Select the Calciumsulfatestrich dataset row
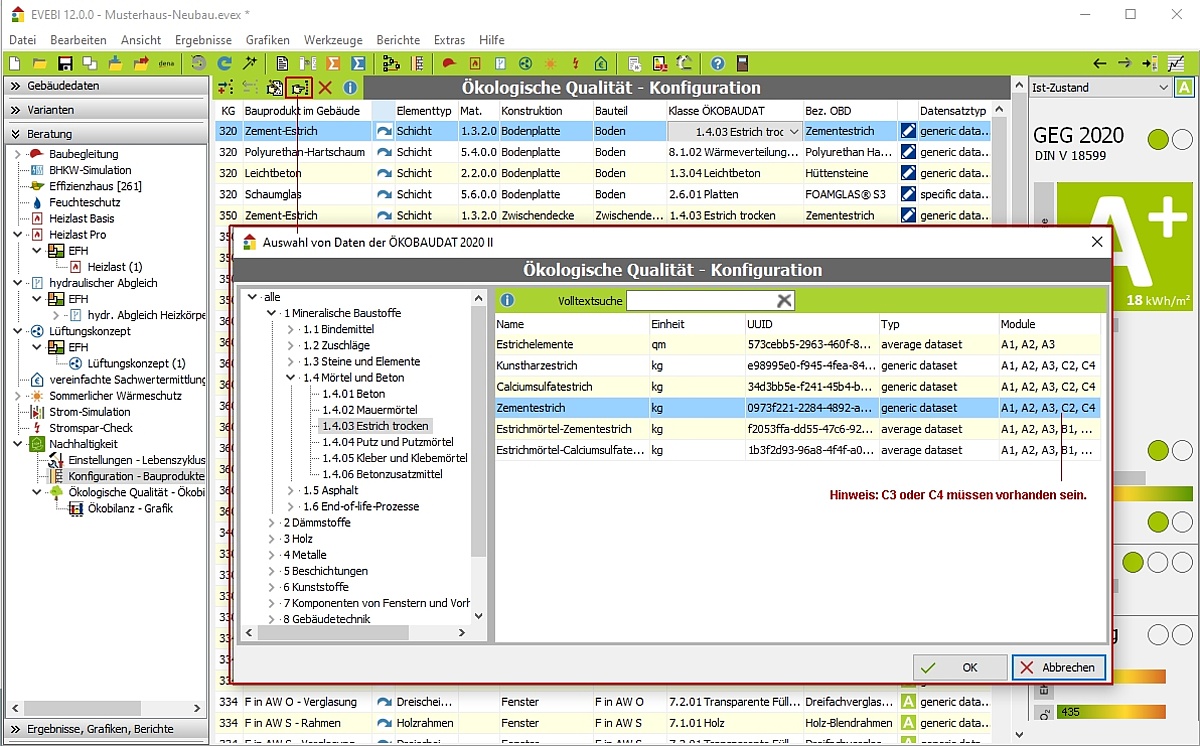Viewport: 1200px width, 746px height. [545, 386]
